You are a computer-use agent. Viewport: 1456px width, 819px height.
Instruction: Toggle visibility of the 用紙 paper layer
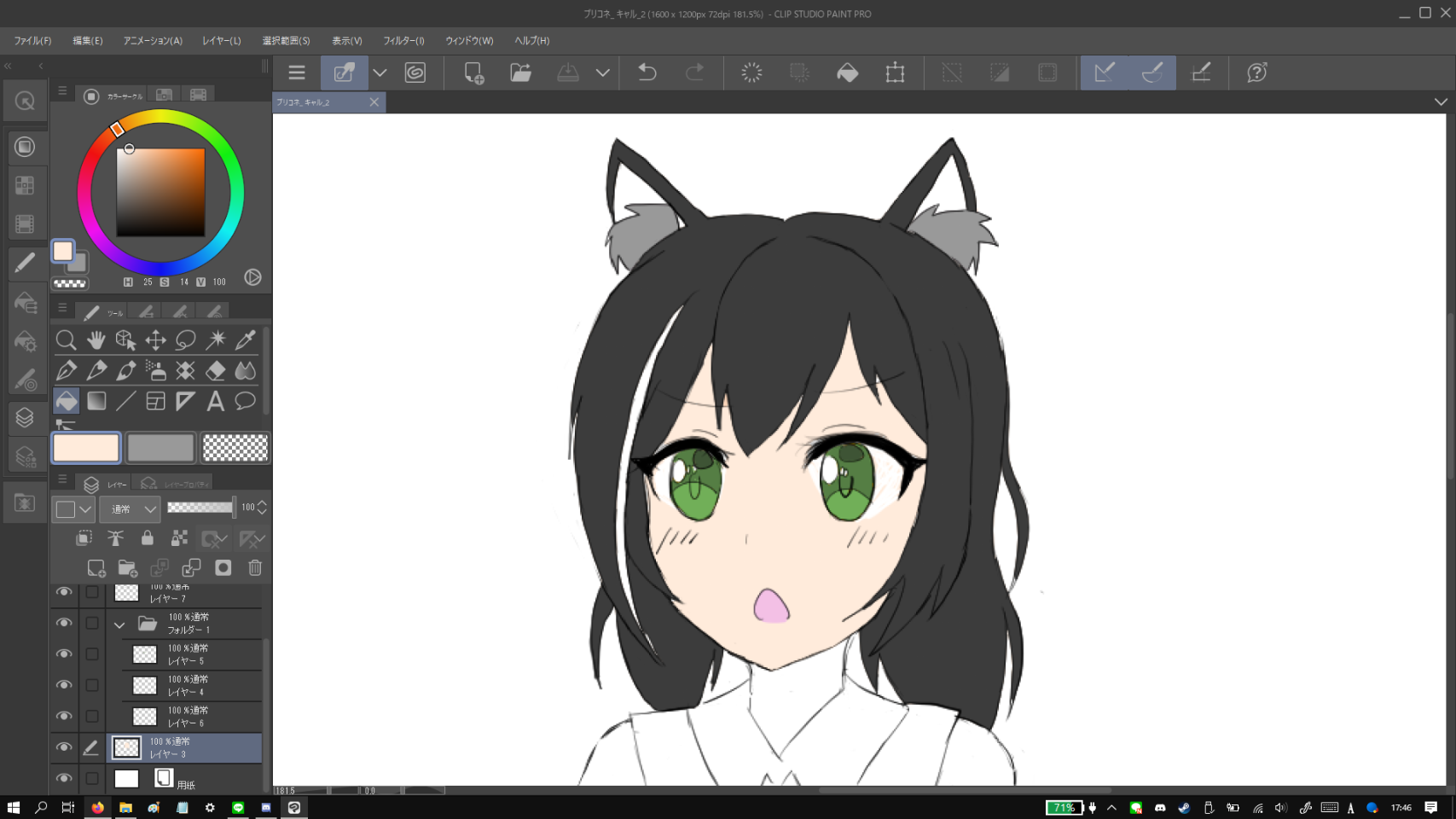point(64,778)
